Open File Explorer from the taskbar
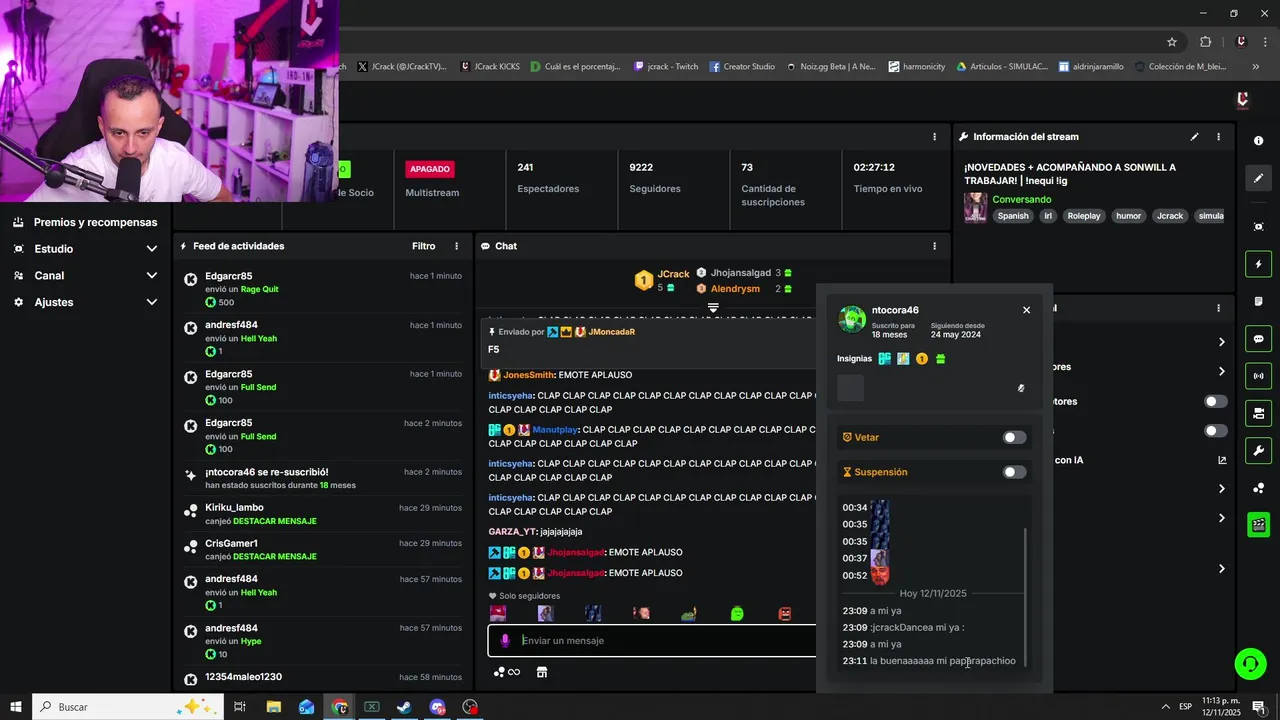The width and height of the screenshot is (1280, 720). pyautogui.click(x=273, y=707)
